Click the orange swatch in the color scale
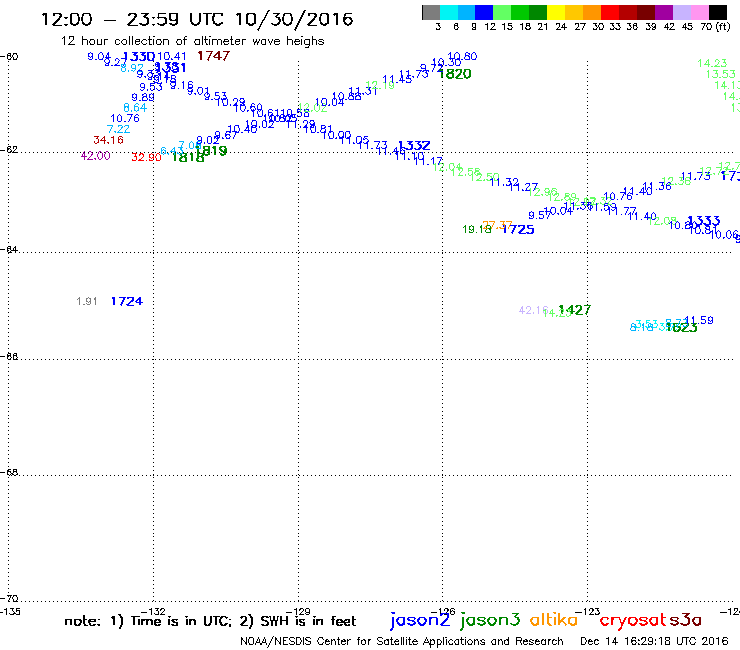The image size is (740, 650). [x=592, y=12]
